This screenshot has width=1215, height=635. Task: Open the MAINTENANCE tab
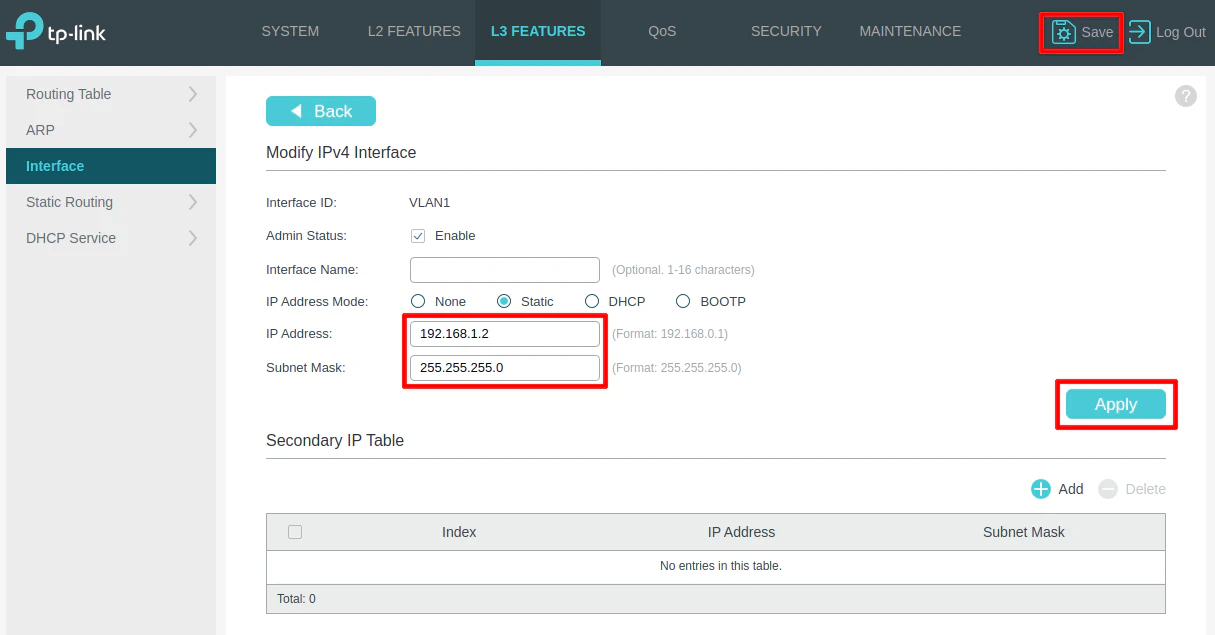click(x=910, y=31)
